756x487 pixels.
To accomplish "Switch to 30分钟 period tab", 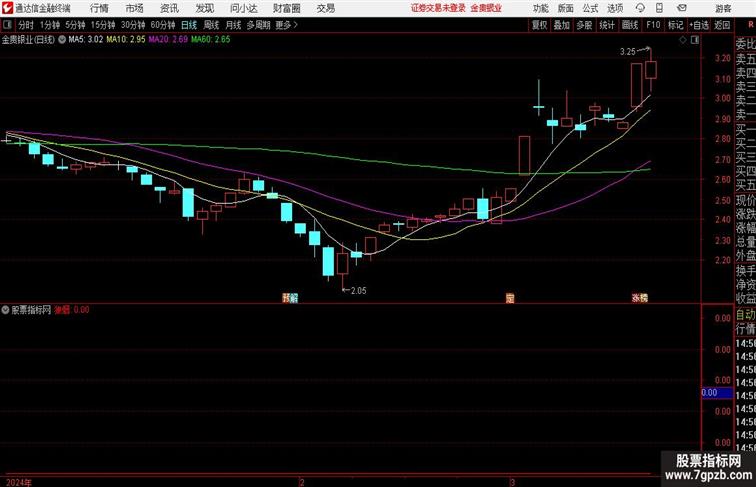I will pos(133,25).
